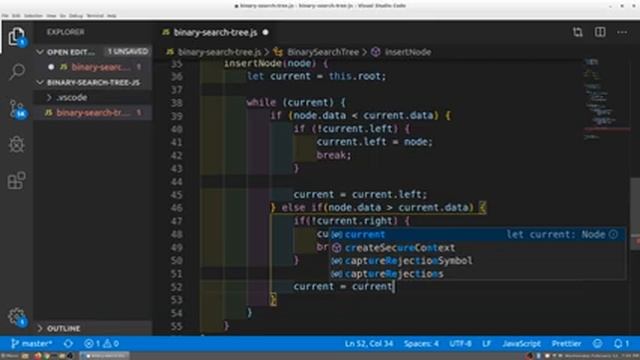640x360 pixels.
Task: Open the Debug menu
Action: pos(76,16)
